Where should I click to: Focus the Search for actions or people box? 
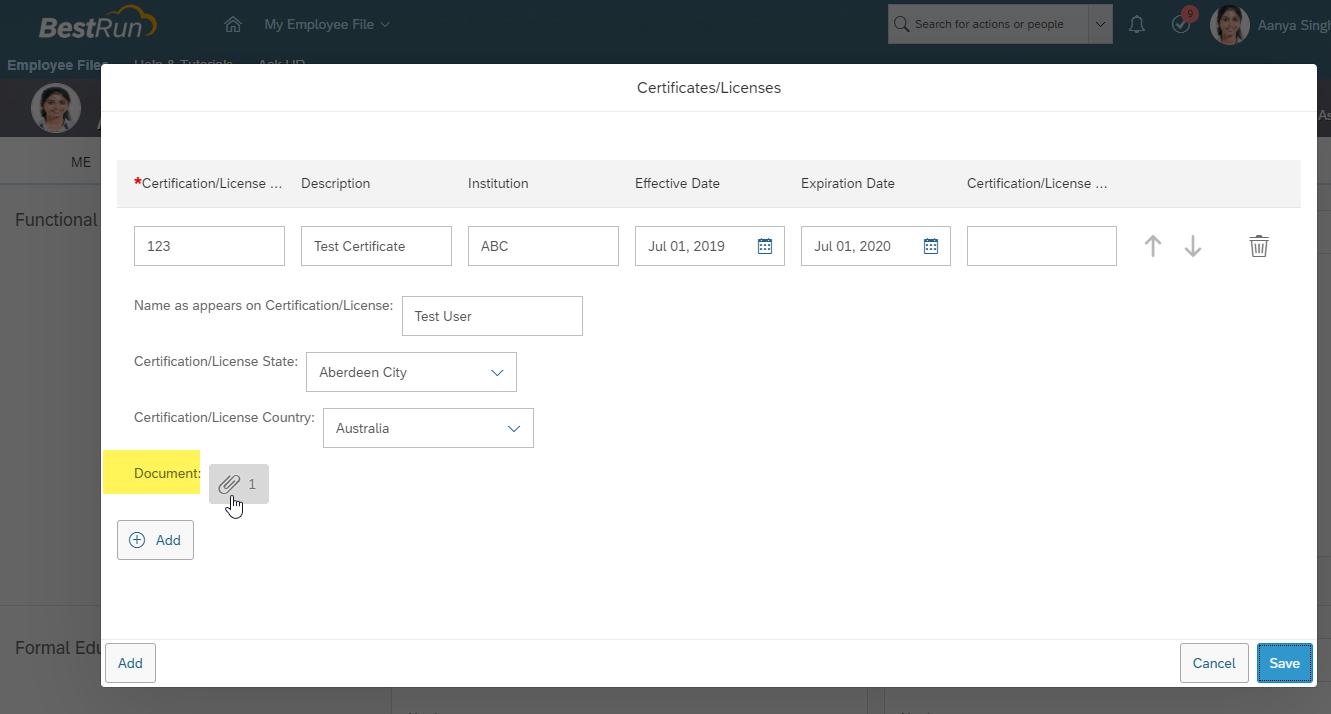point(988,24)
